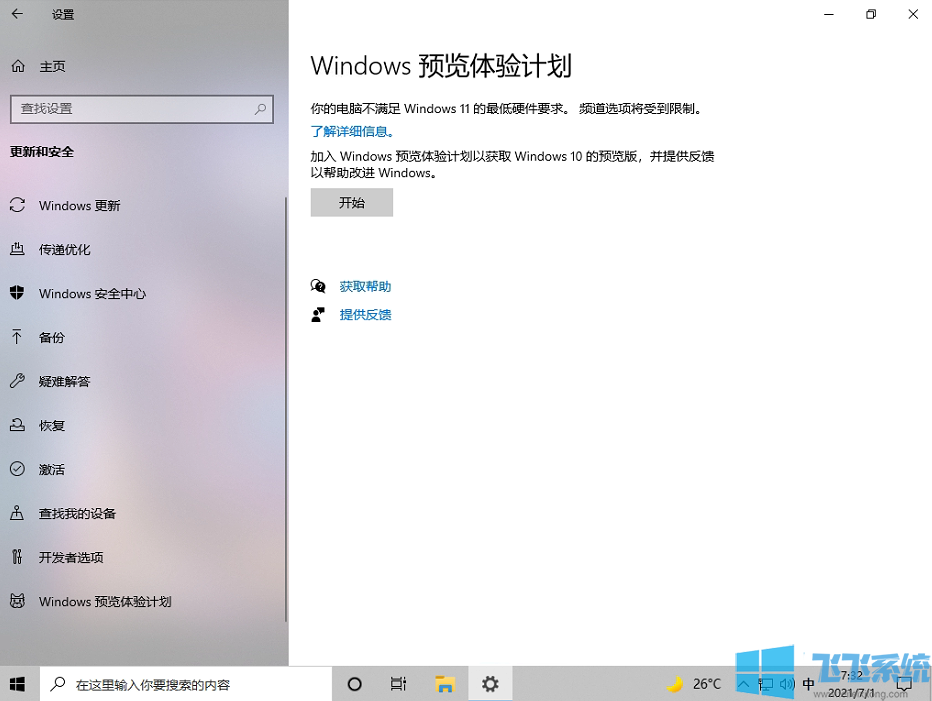Screen dimensions: 932x701
Task: Open Windows 更新 in the sidebar
Action: 78,205
